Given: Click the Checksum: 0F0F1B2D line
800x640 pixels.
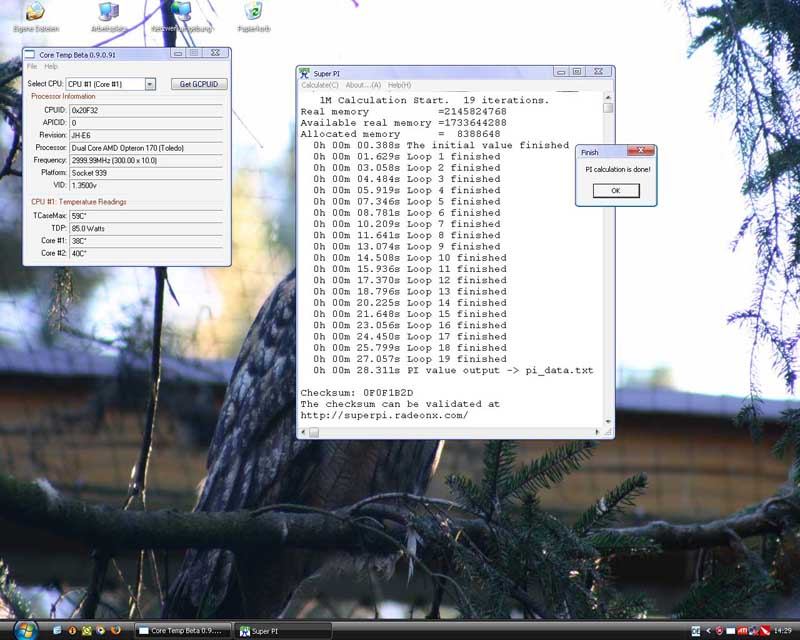Looking at the screenshot, I should click(x=357, y=392).
